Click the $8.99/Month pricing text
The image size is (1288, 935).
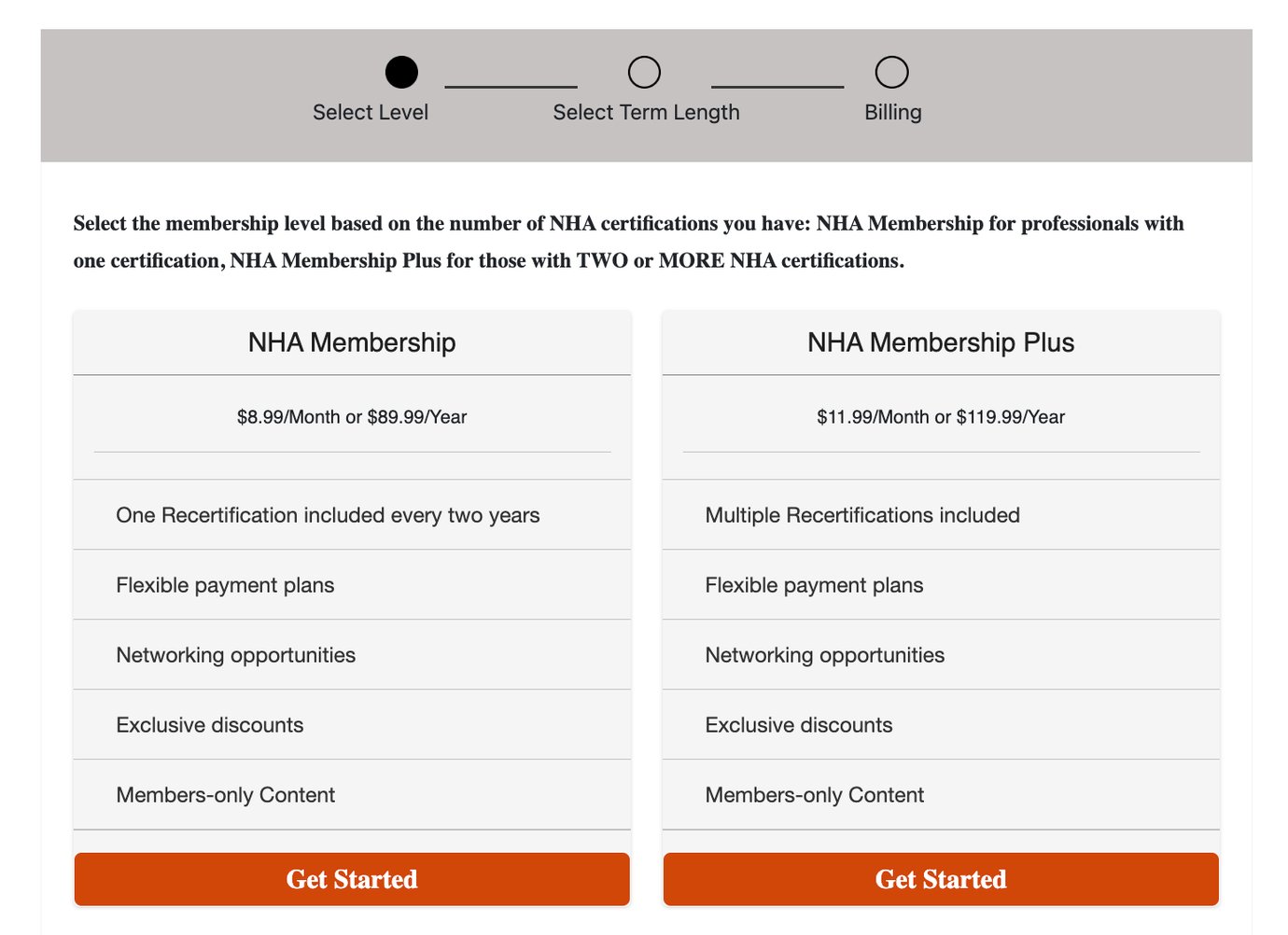[352, 417]
